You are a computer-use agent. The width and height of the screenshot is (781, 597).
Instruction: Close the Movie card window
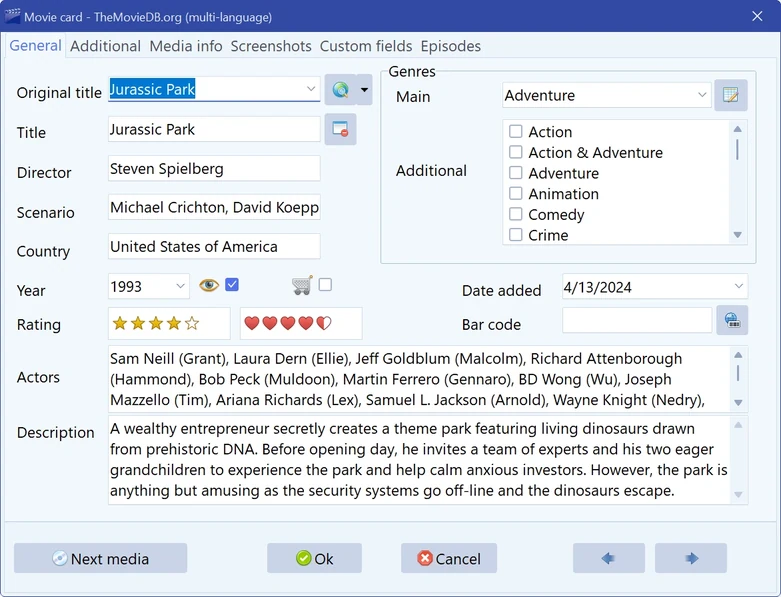pos(757,16)
